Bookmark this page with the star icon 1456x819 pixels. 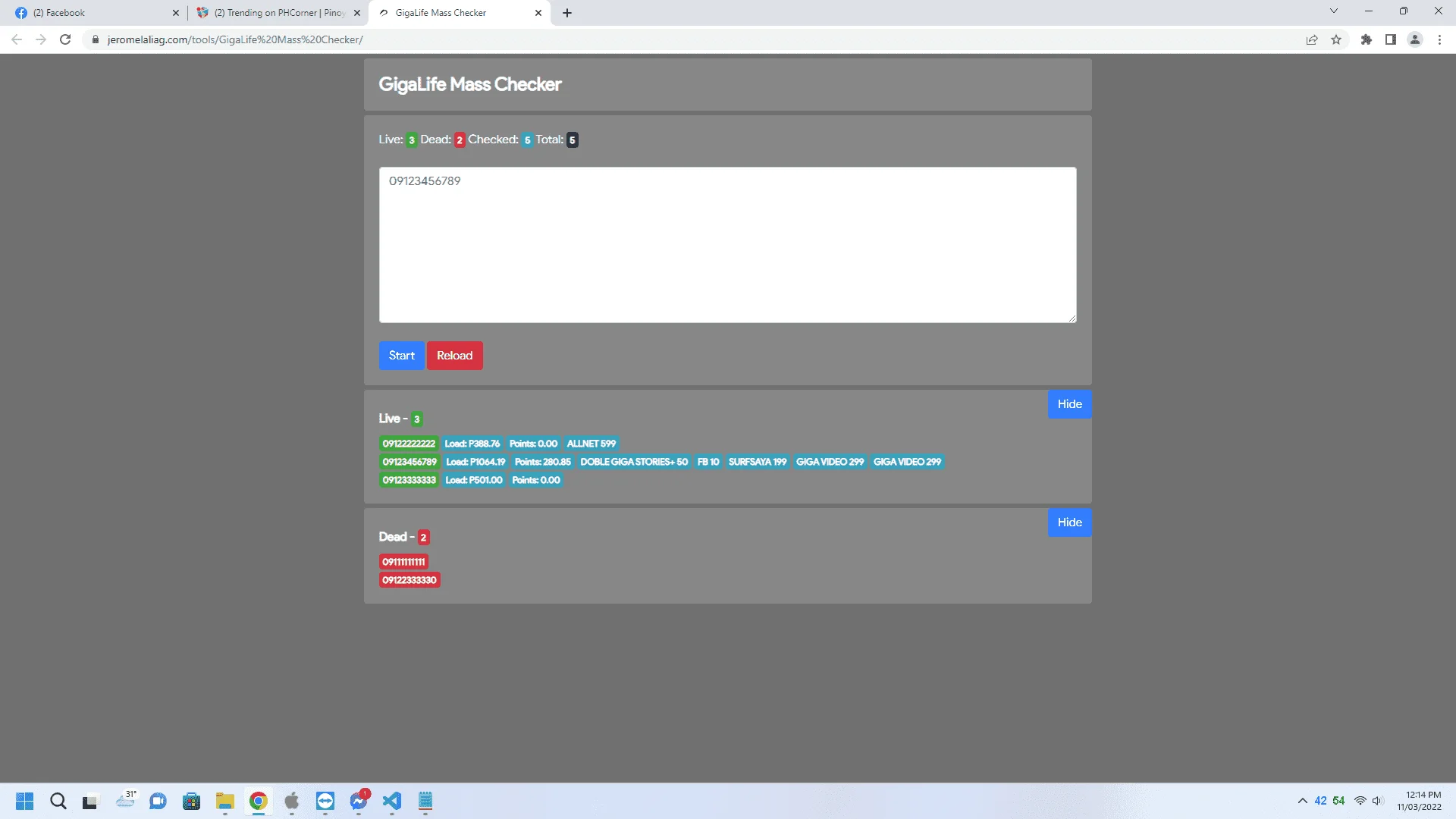click(x=1336, y=39)
